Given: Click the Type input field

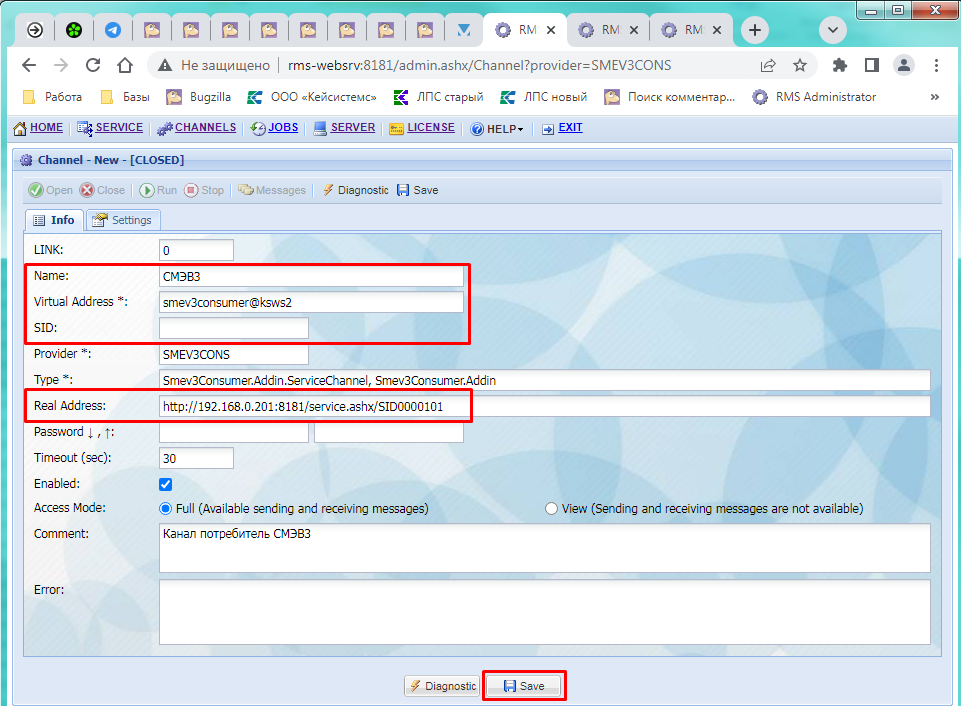Looking at the screenshot, I should tap(544, 380).
